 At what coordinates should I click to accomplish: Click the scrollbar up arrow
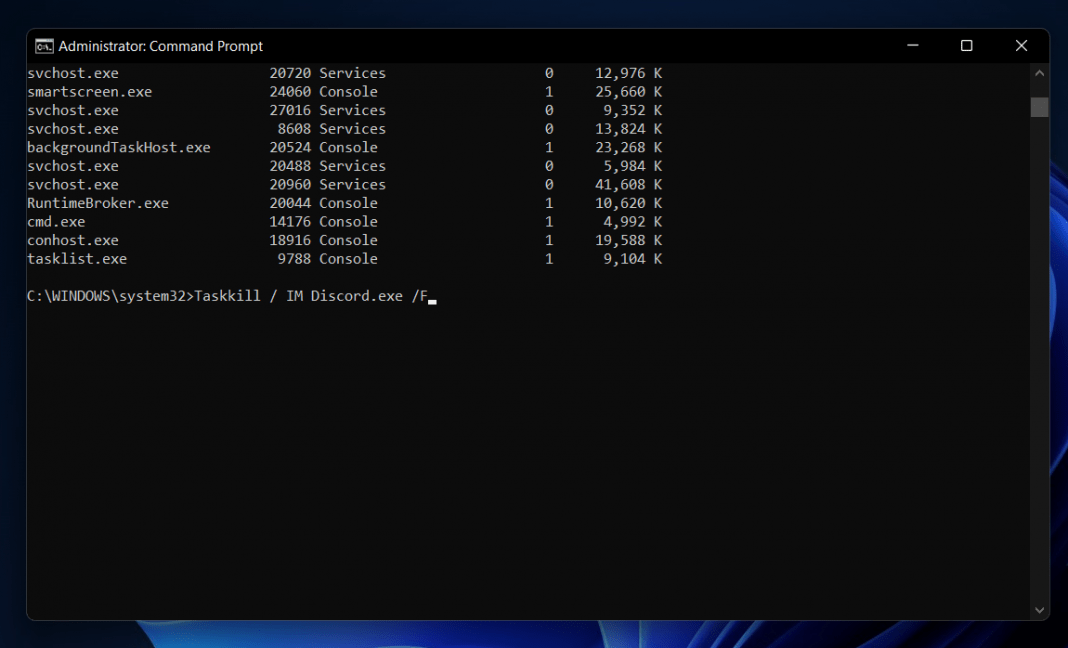[1039, 74]
